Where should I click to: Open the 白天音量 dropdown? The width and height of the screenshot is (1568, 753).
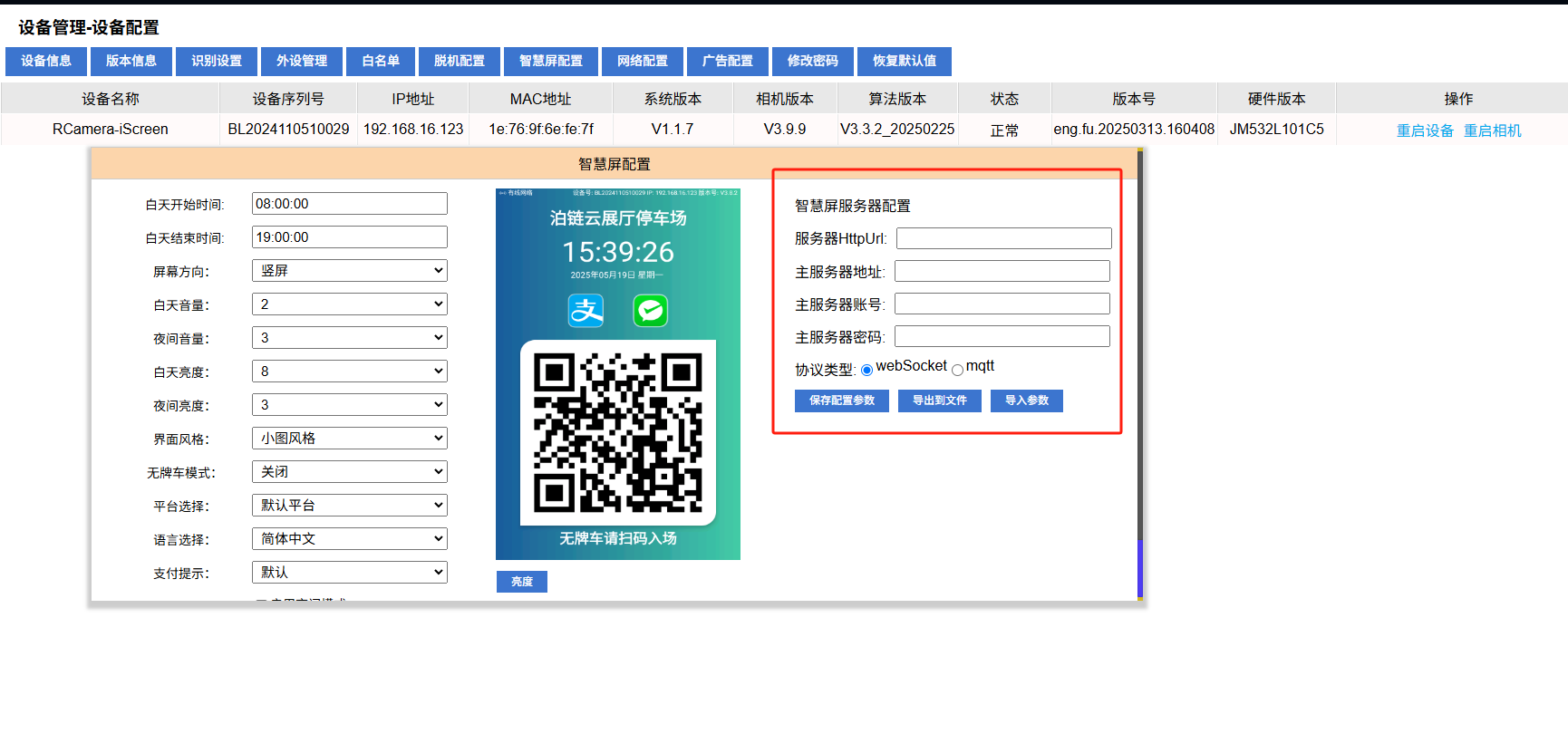(350, 304)
